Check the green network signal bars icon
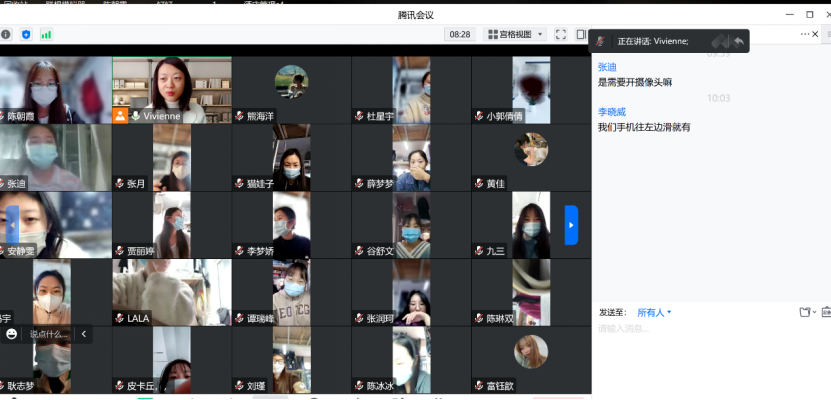The height and width of the screenshot is (400, 831). click(x=46, y=35)
